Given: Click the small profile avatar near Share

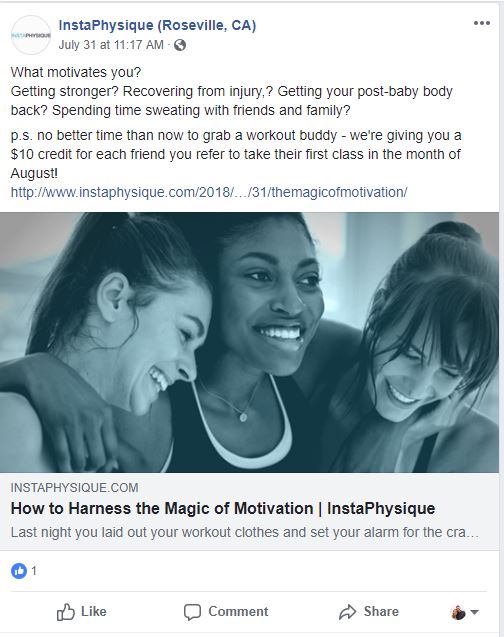Looking at the screenshot, I should 459,612.
